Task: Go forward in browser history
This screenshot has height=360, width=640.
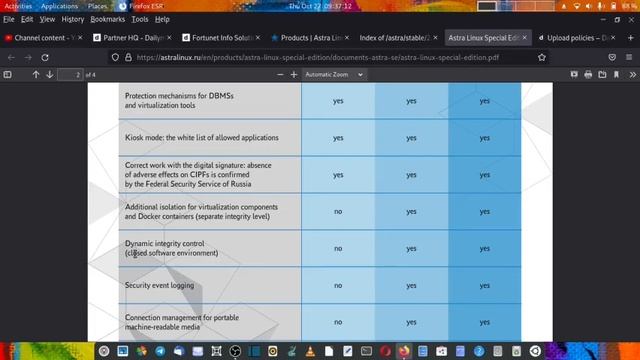Action: (28, 58)
